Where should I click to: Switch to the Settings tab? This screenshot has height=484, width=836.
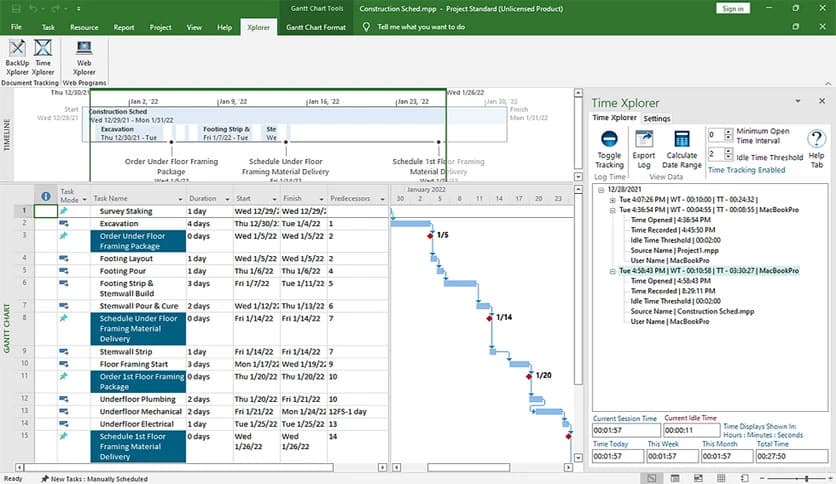(657, 118)
